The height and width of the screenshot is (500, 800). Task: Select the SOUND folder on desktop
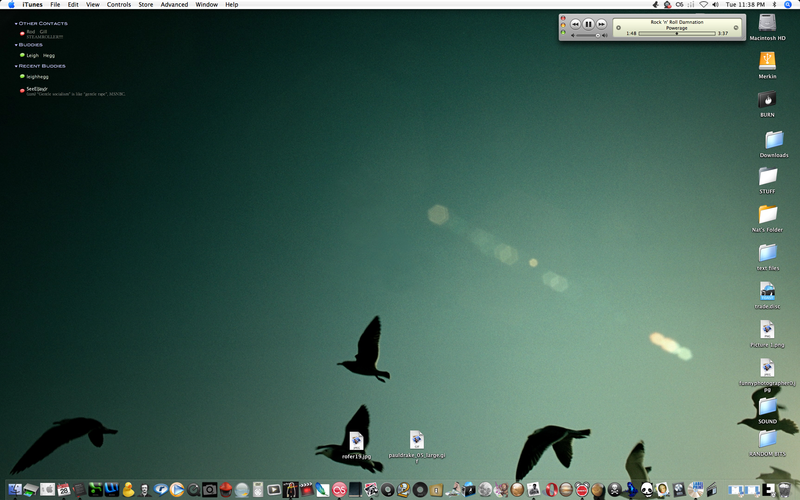pyautogui.click(x=767, y=407)
